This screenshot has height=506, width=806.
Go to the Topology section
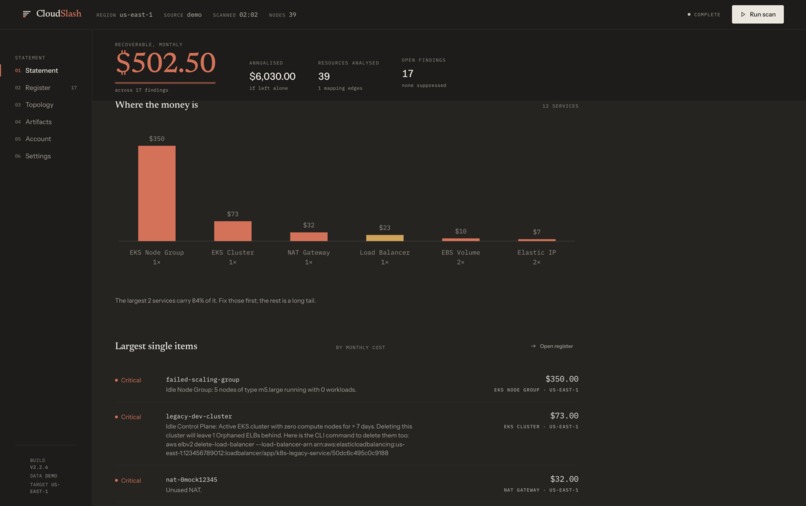[39, 104]
